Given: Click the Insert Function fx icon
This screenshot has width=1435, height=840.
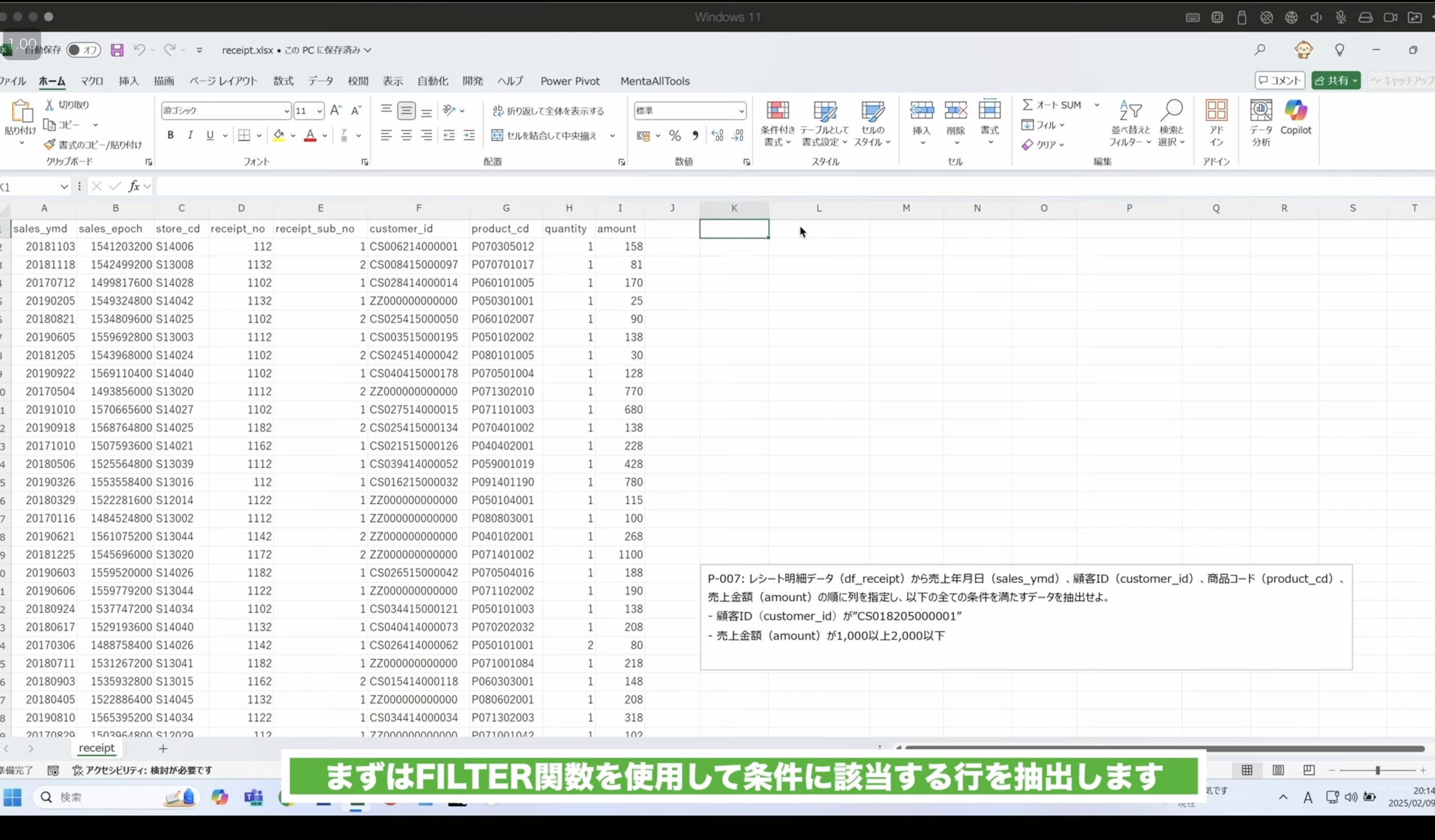Looking at the screenshot, I should [134, 186].
